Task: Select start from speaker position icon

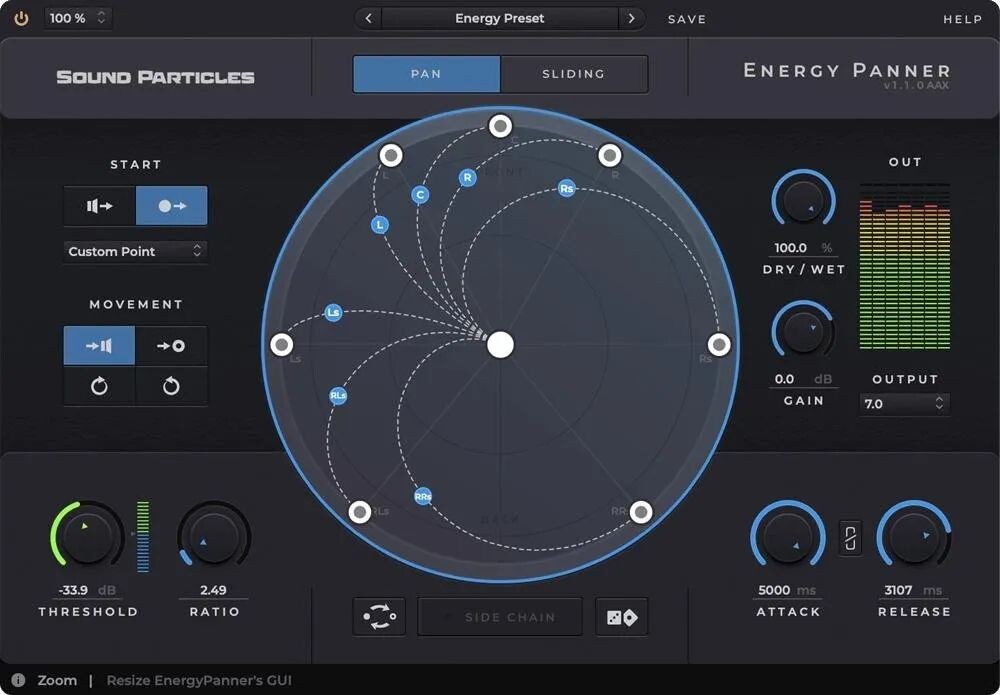Action: 99,206
